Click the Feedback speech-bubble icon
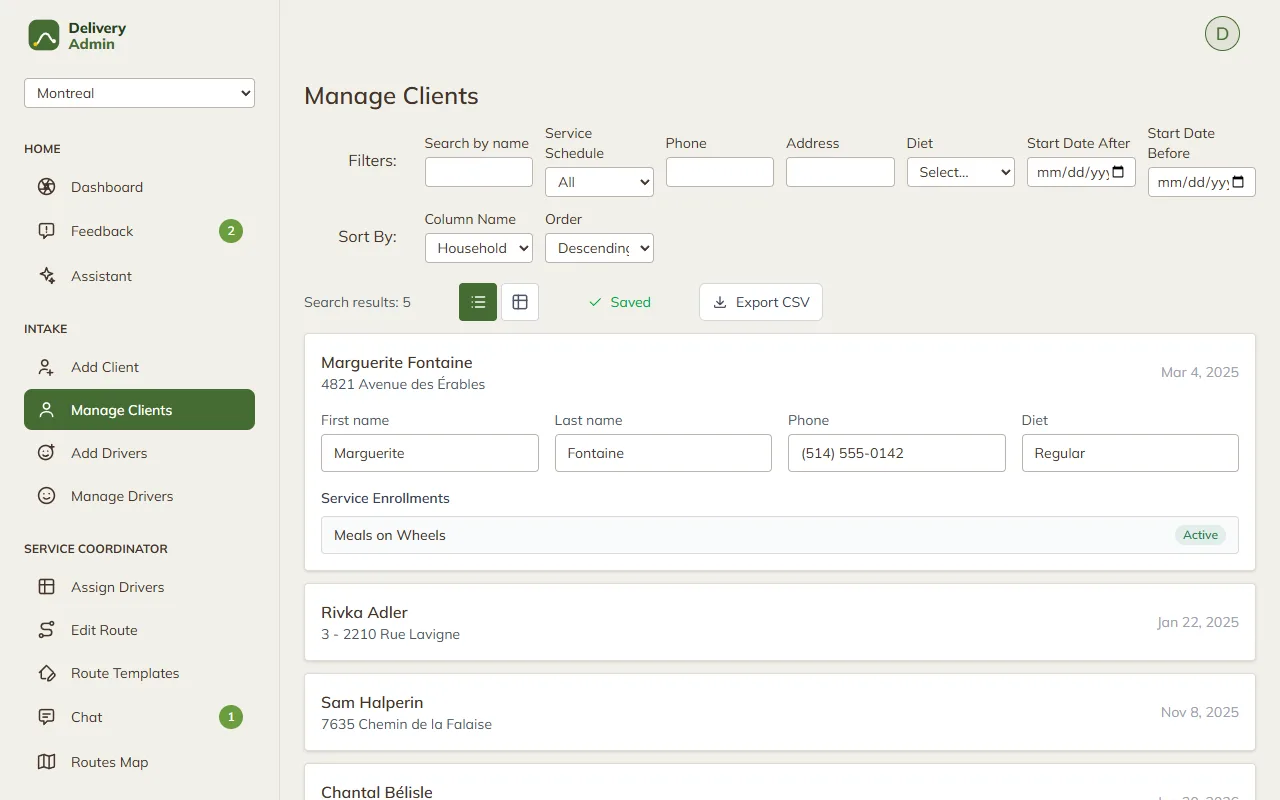 pyautogui.click(x=46, y=231)
